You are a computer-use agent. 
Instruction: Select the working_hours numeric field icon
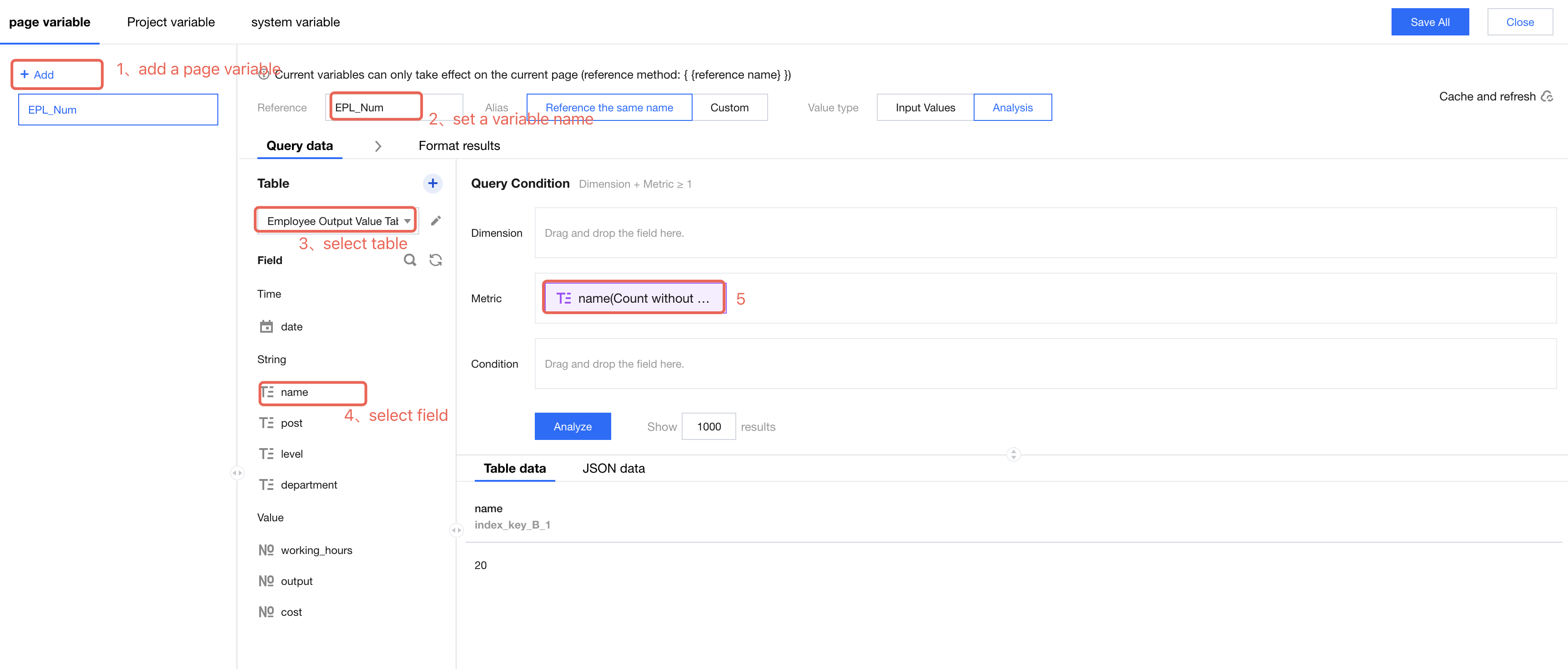click(266, 550)
